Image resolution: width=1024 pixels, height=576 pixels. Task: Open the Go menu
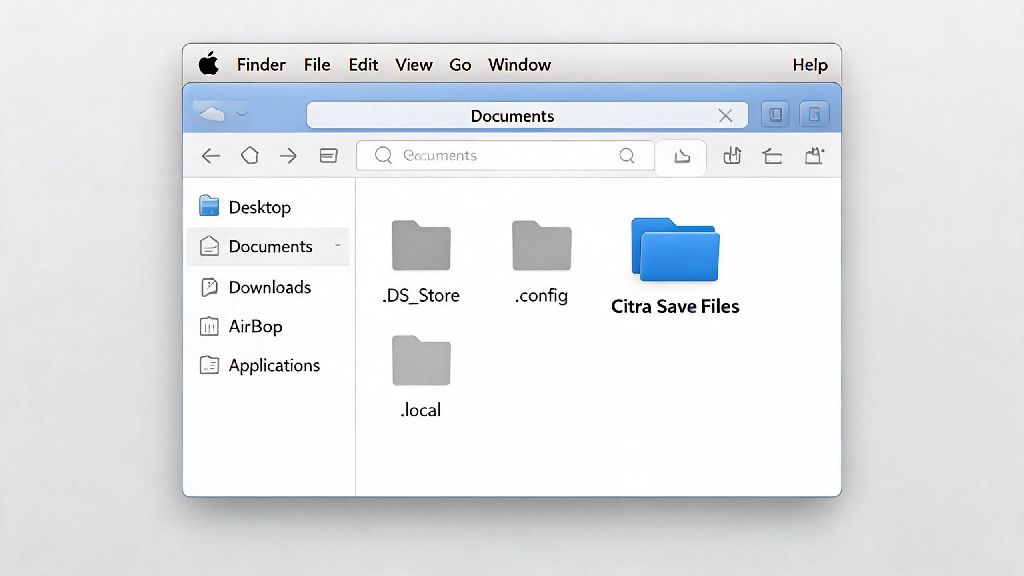pos(460,65)
